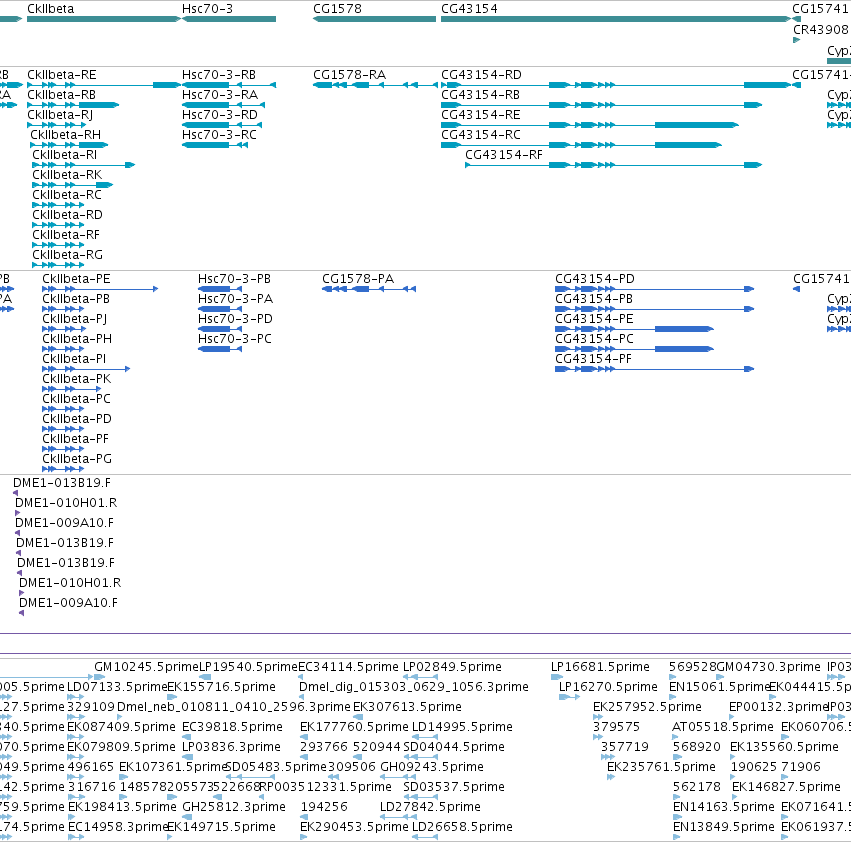
Task: Select transcript label CkIIbeta-RB
Action: [x=61, y=95]
